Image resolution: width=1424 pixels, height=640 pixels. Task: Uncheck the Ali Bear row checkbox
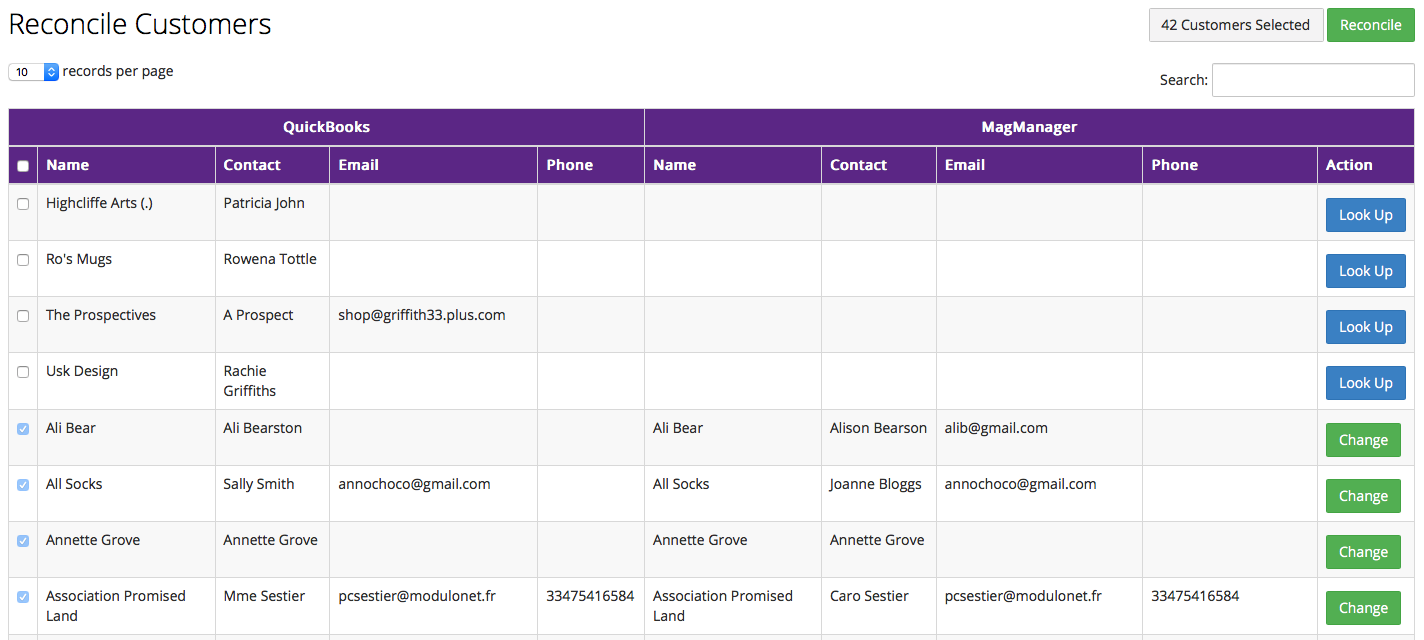pyautogui.click(x=23, y=429)
